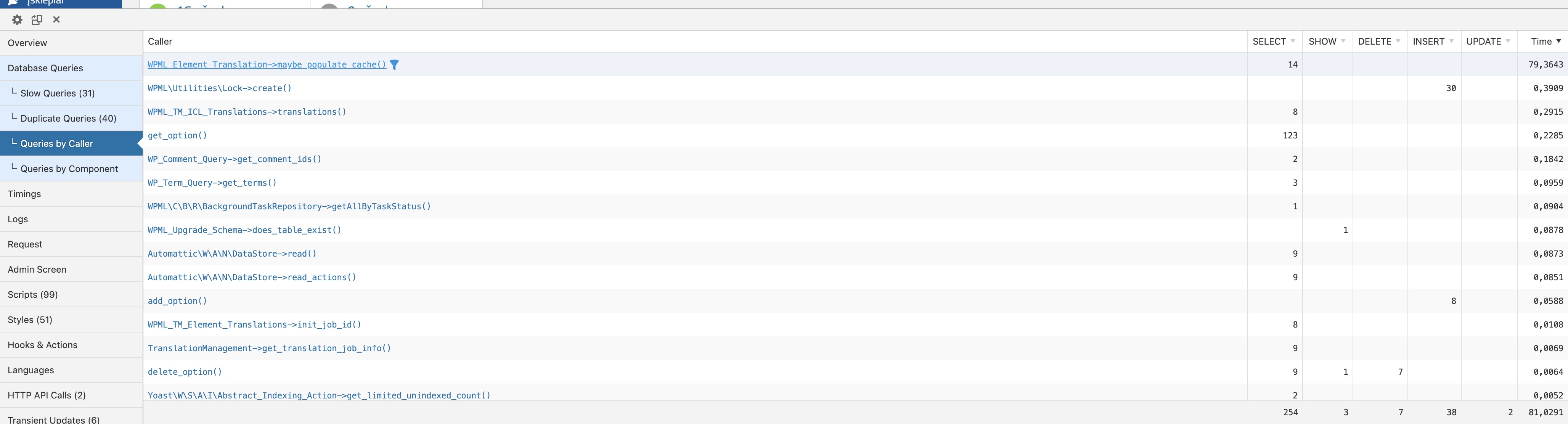1568x424 pixels.
Task: Sort by DELETE column arrow
Action: click(x=1398, y=41)
